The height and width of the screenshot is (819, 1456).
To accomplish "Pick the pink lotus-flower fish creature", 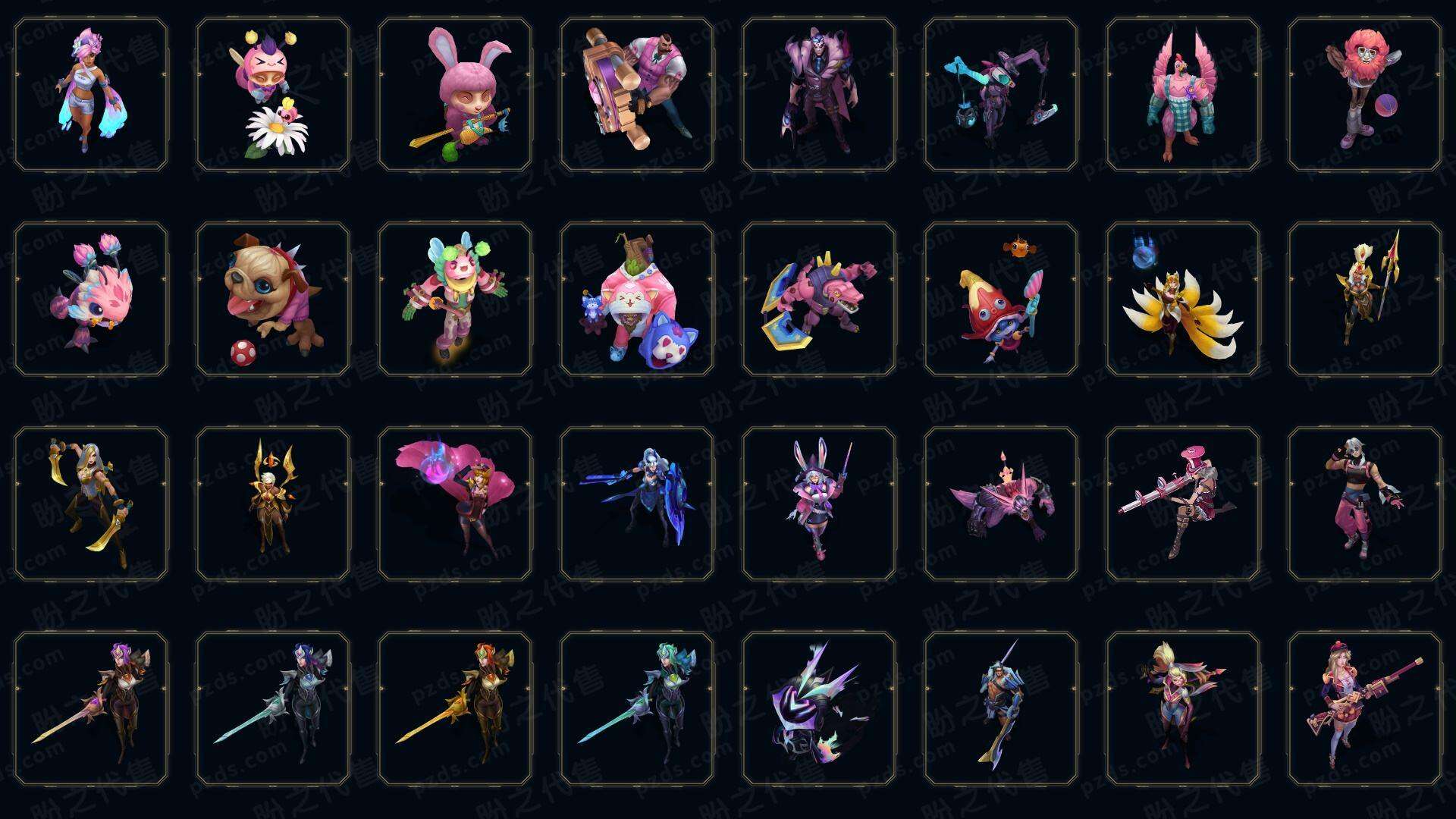I will pos(91,300).
